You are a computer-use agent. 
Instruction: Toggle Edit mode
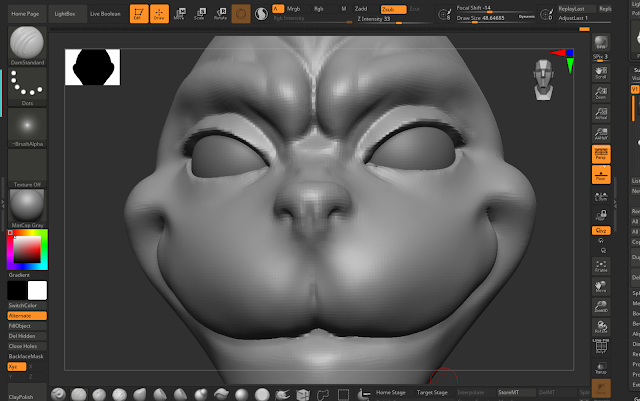(x=139, y=14)
